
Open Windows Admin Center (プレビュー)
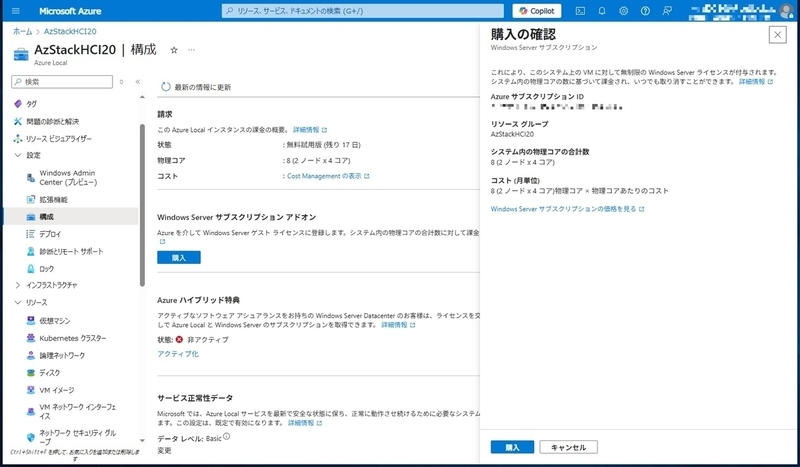tap(68, 178)
